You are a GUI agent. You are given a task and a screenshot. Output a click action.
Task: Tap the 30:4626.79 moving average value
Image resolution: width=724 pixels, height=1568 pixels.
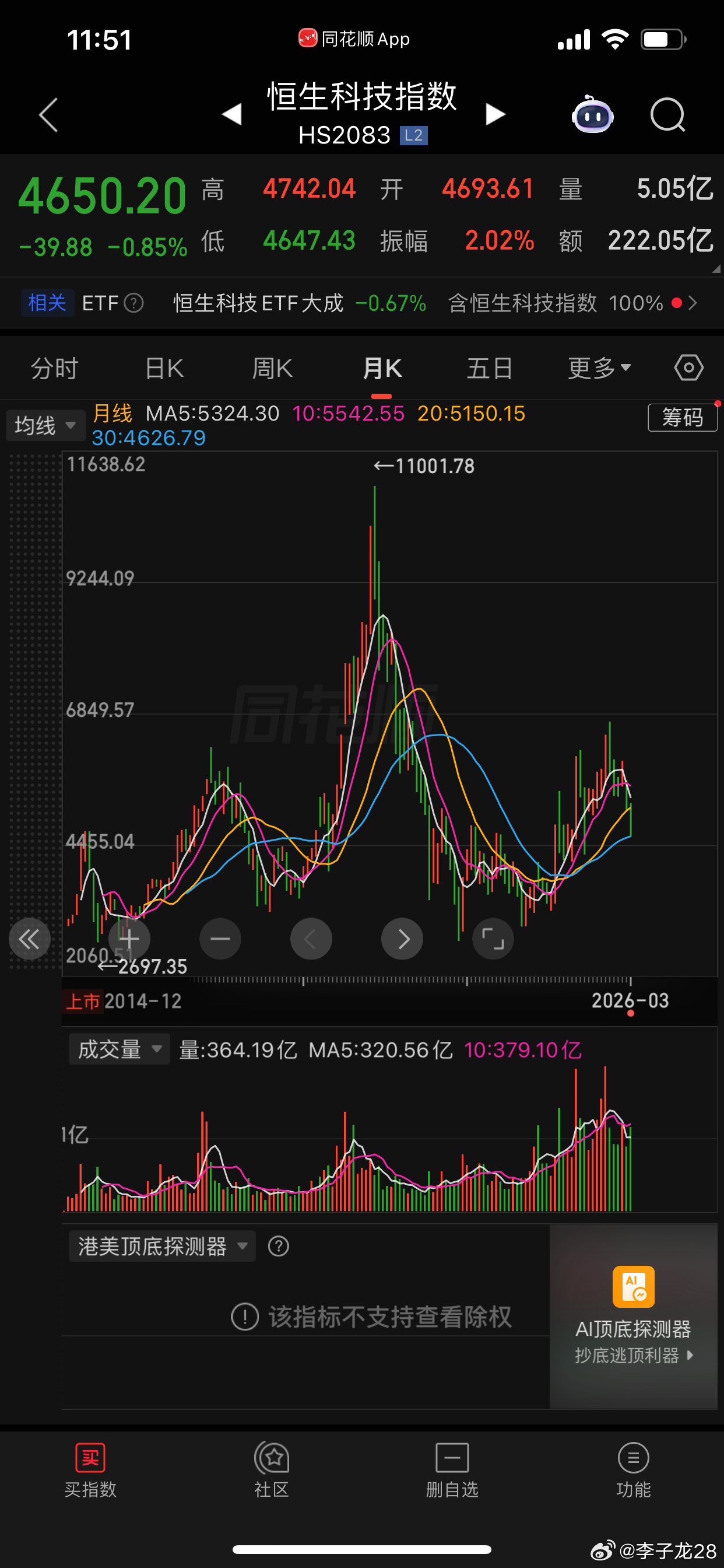pyautogui.click(x=149, y=437)
